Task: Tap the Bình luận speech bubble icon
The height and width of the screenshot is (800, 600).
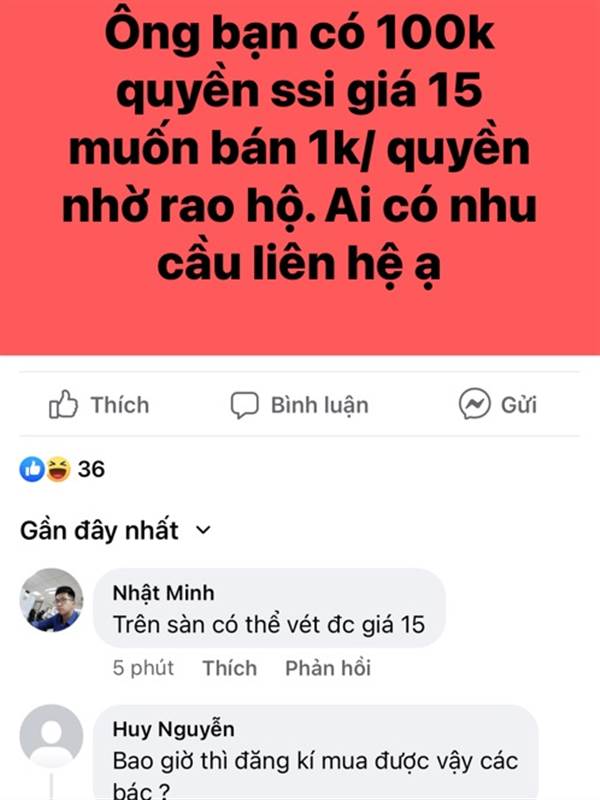Action: coord(244,405)
